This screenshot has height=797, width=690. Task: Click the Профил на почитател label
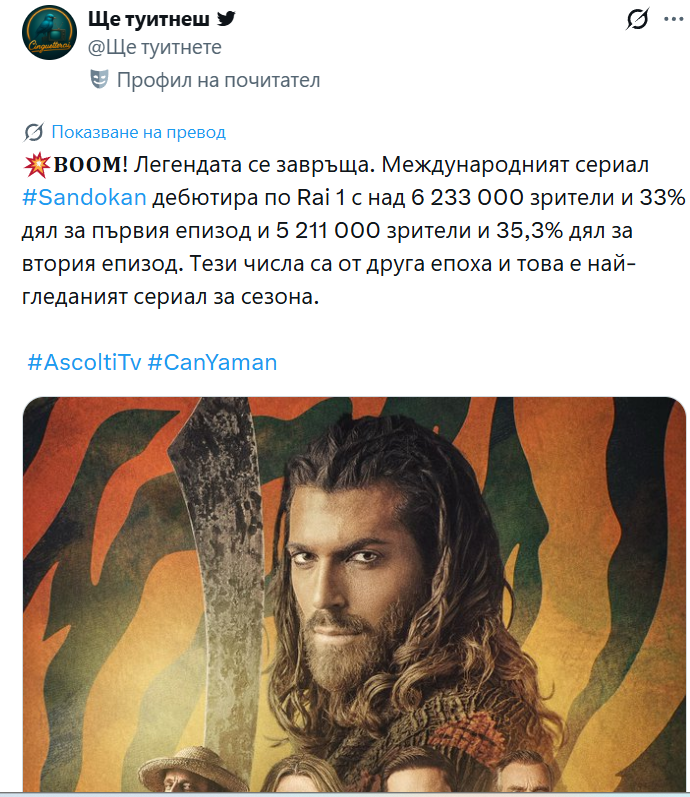point(218,80)
